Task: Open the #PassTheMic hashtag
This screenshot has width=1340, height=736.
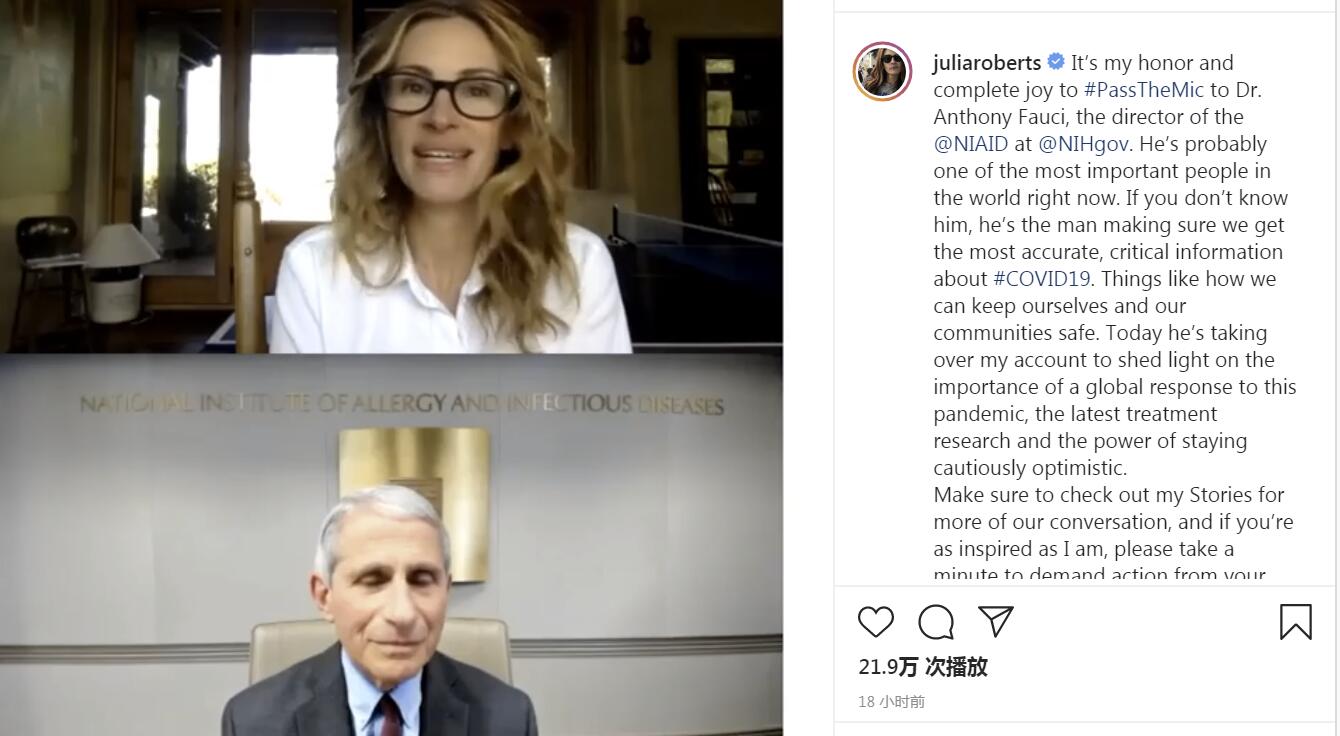Action: [x=1144, y=90]
